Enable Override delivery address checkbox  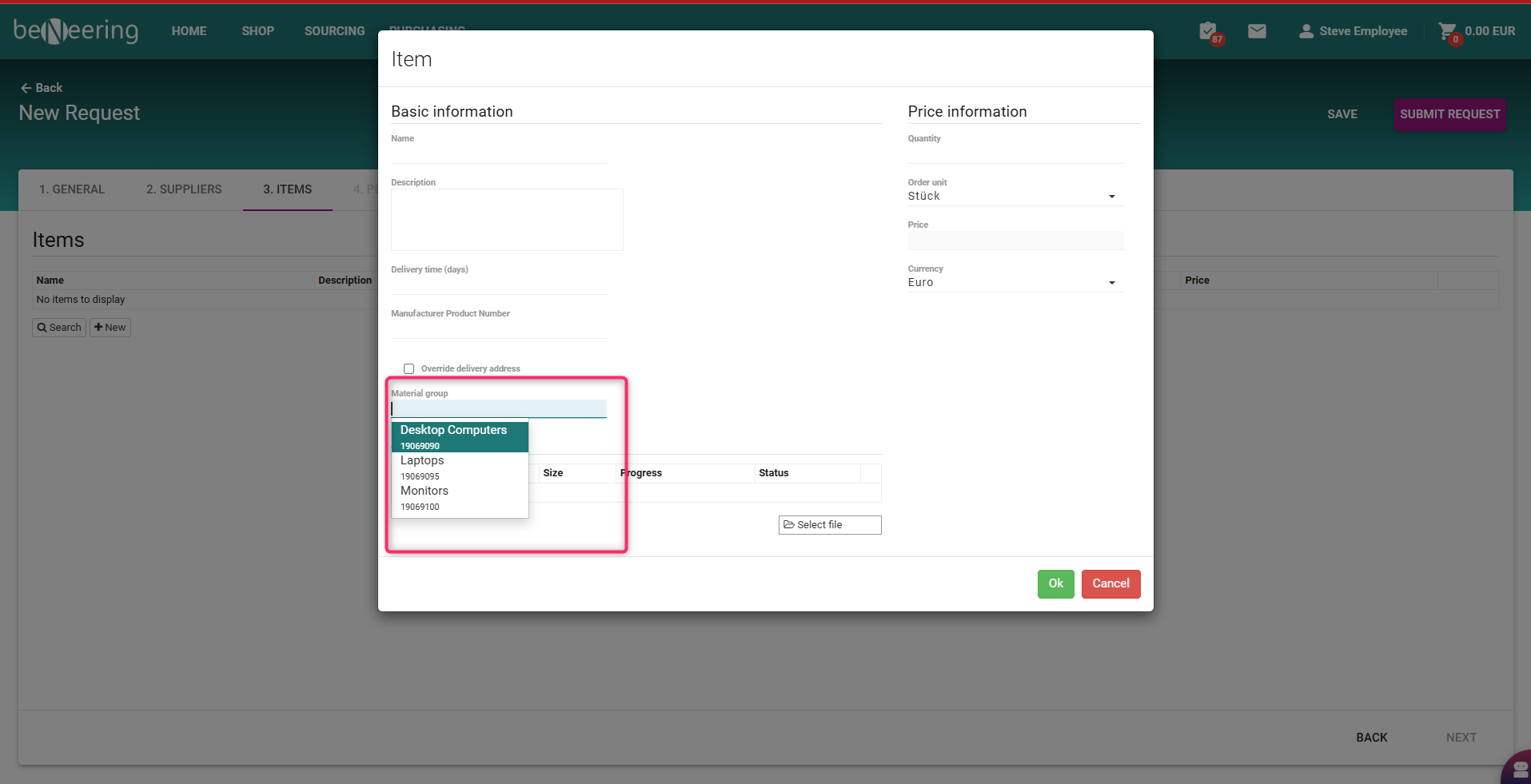[409, 369]
